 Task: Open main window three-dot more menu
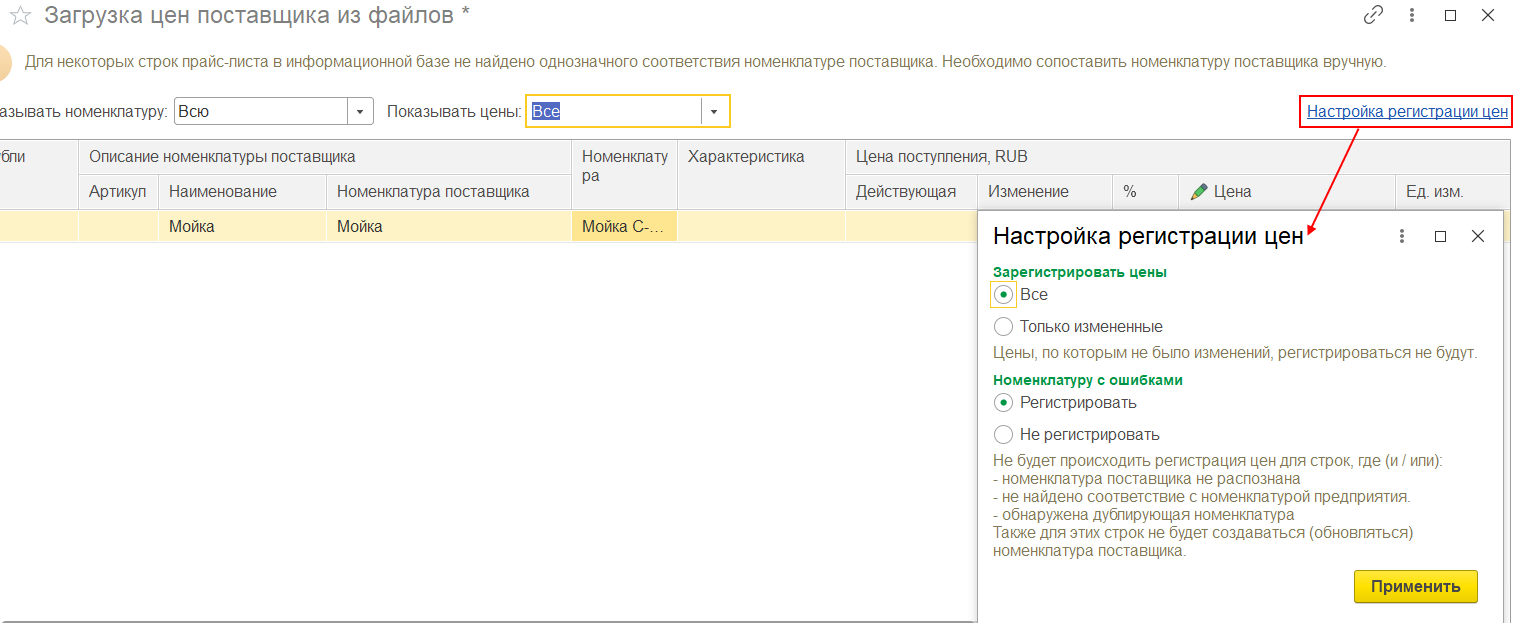pyautogui.click(x=1411, y=15)
